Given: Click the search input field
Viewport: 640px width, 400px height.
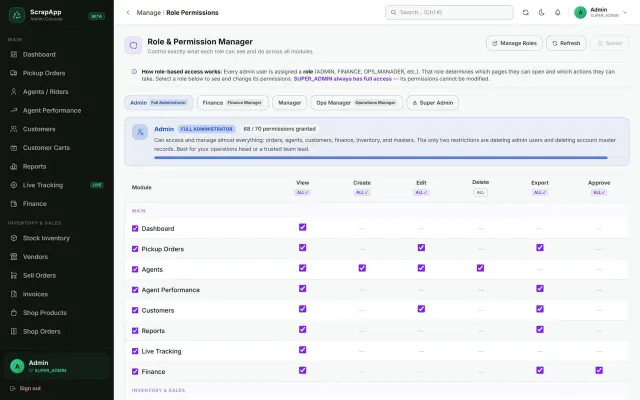Looking at the screenshot, I should click(x=449, y=13).
